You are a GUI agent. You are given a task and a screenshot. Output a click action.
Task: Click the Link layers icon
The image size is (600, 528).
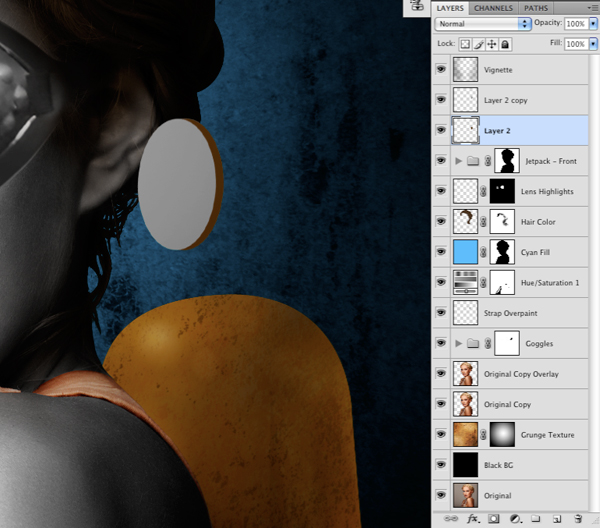point(450,519)
